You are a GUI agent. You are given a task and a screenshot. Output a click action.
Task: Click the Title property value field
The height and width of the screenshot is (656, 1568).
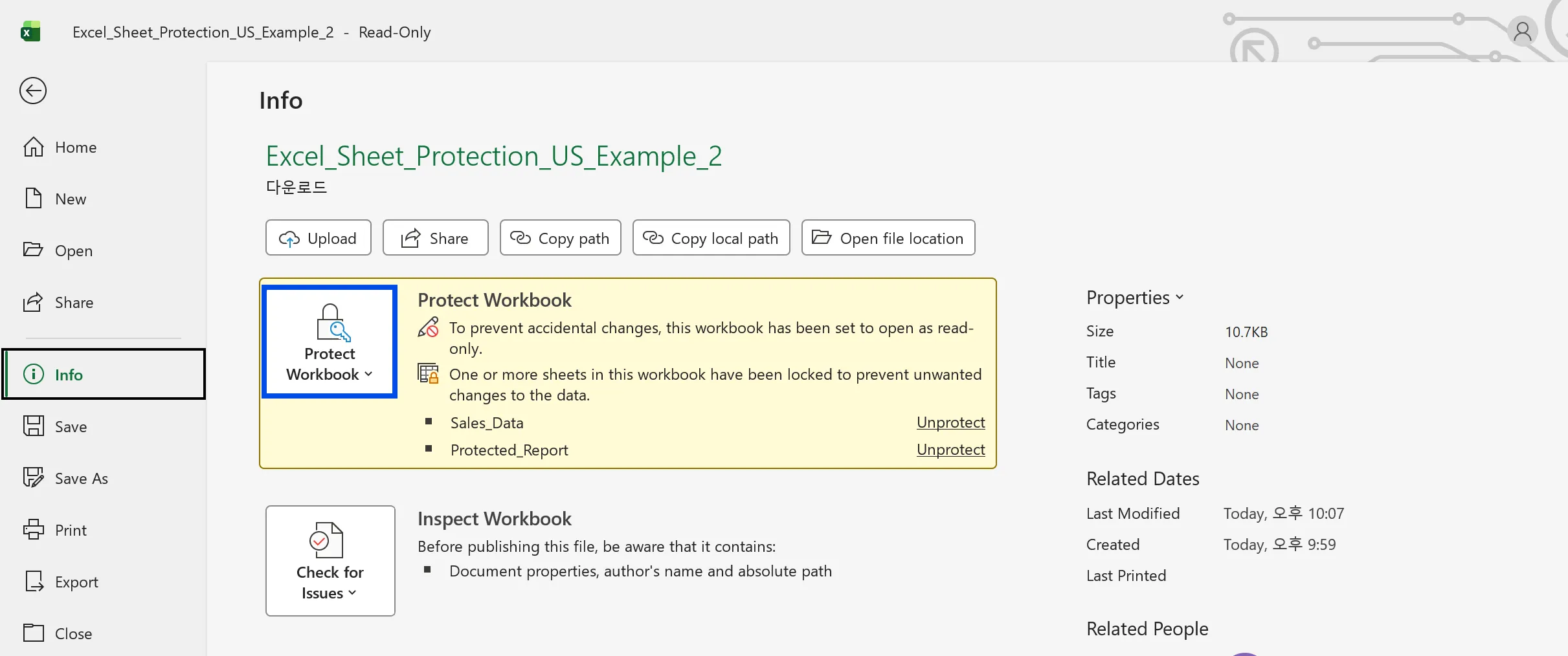1242,363
